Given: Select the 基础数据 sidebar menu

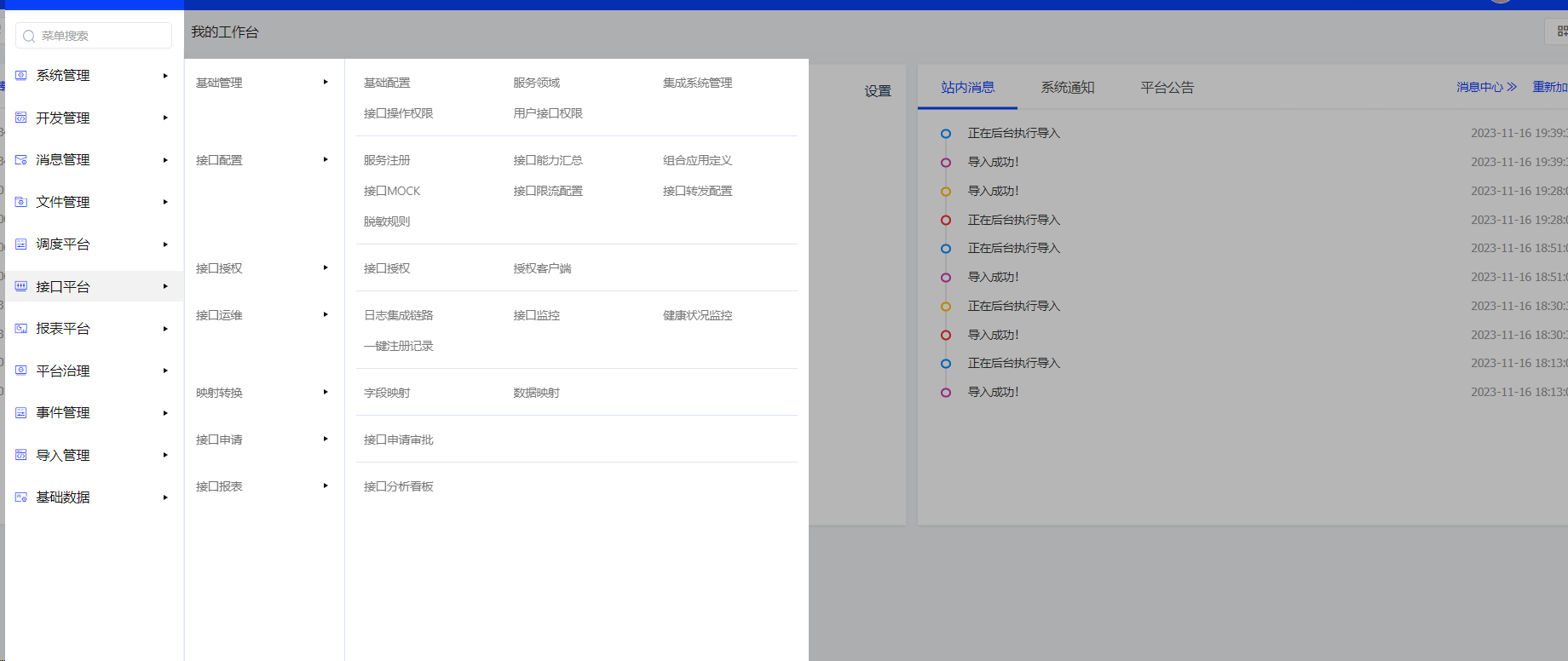Looking at the screenshot, I should coord(94,497).
